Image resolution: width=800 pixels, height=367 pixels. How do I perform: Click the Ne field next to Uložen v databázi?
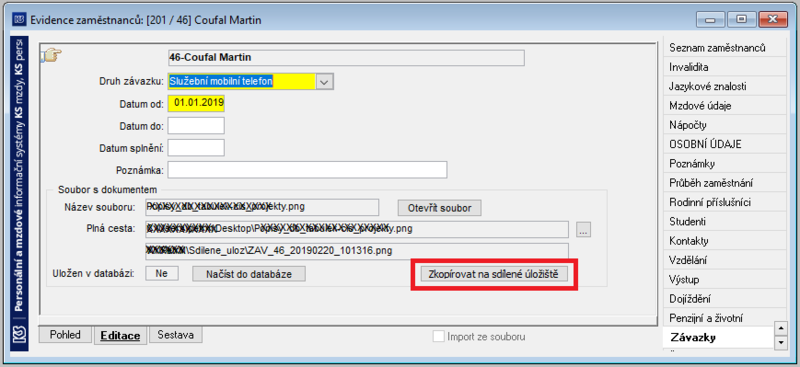[x=162, y=273]
